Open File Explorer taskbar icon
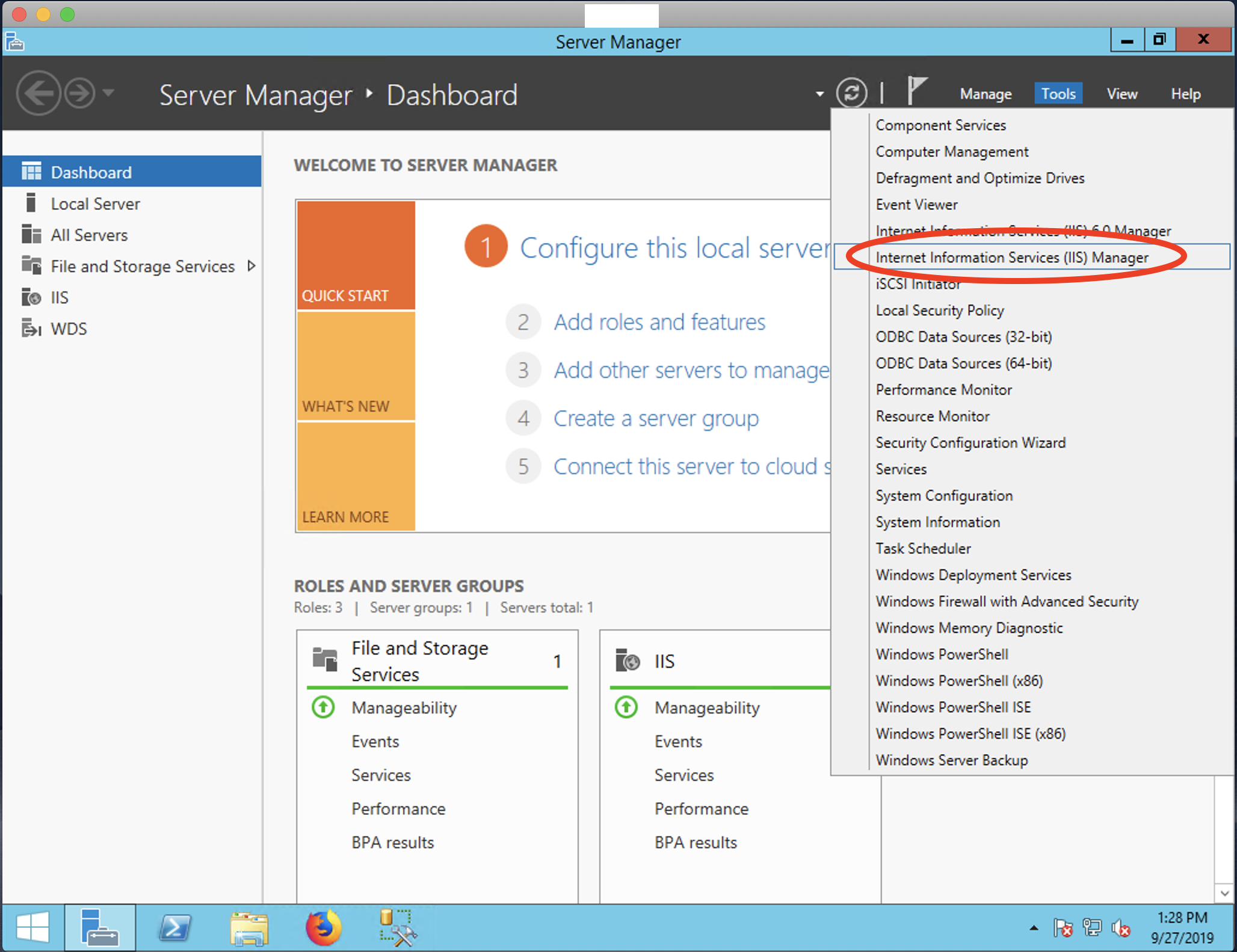 [x=249, y=927]
